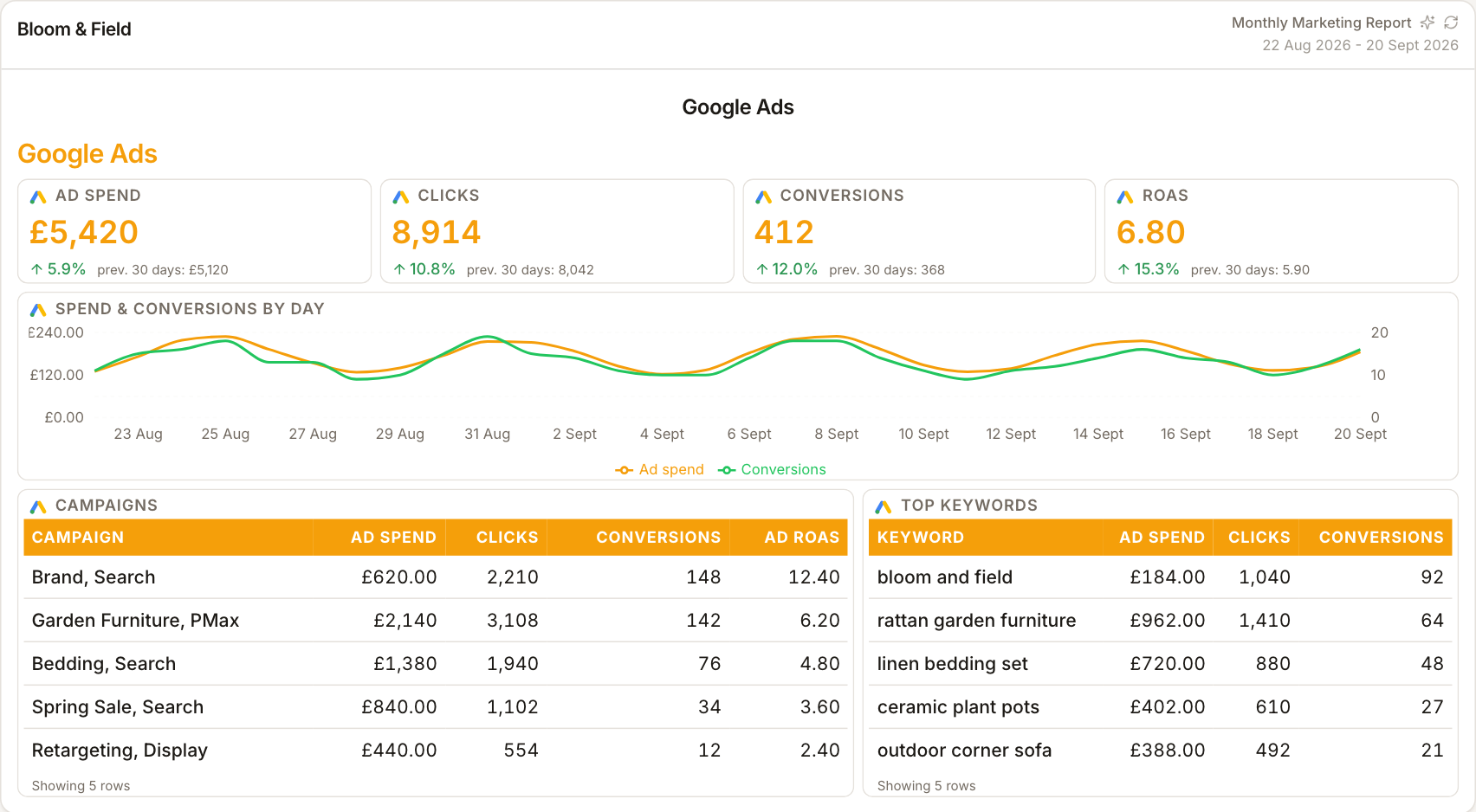The image size is (1476, 812).
Task: Click the 8,914 clicks value
Action: point(437,232)
